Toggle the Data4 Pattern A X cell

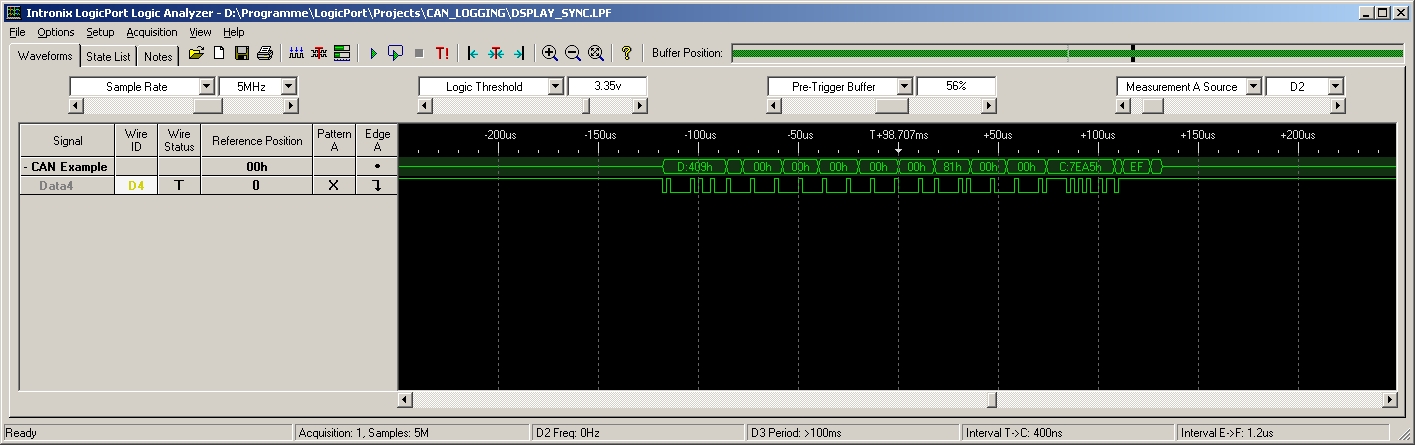coord(334,185)
